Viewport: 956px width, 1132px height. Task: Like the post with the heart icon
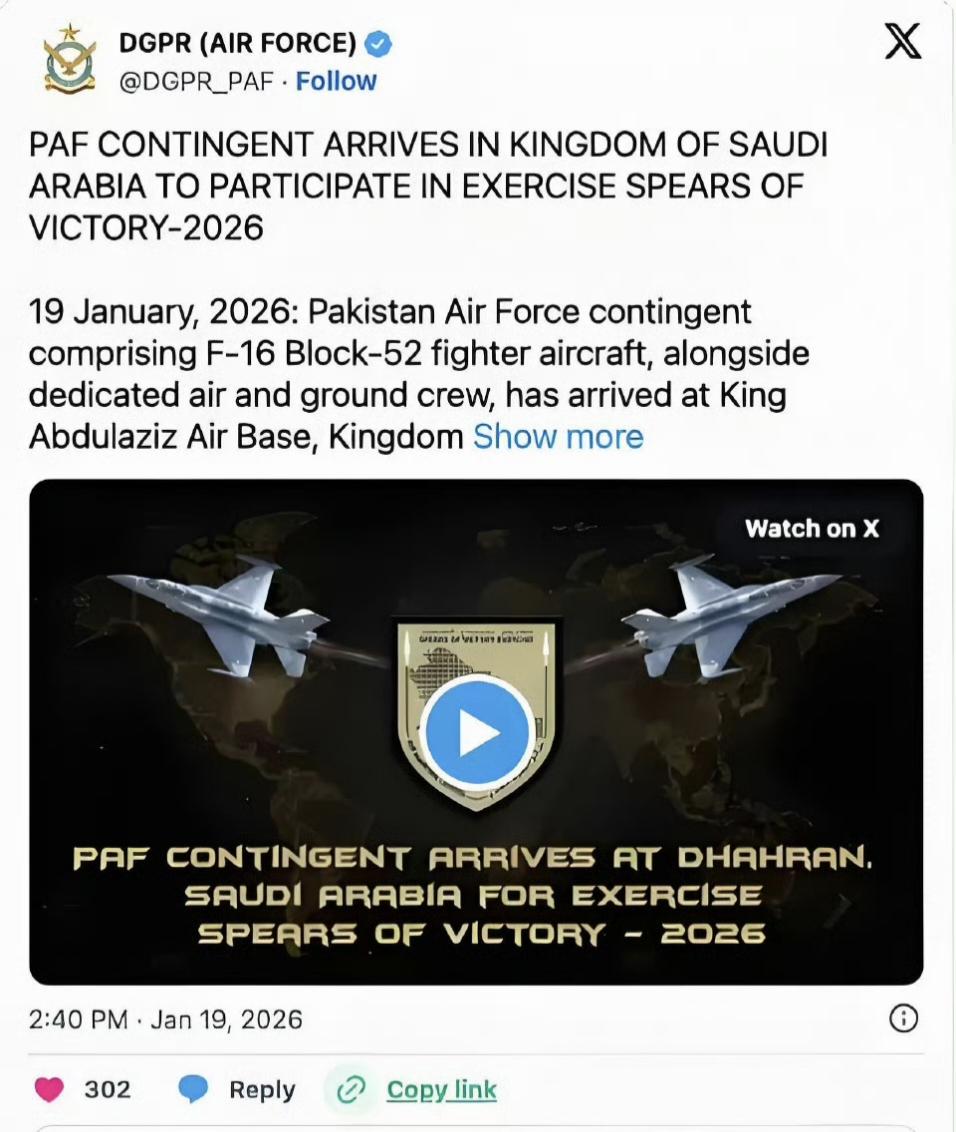[x=49, y=1089]
